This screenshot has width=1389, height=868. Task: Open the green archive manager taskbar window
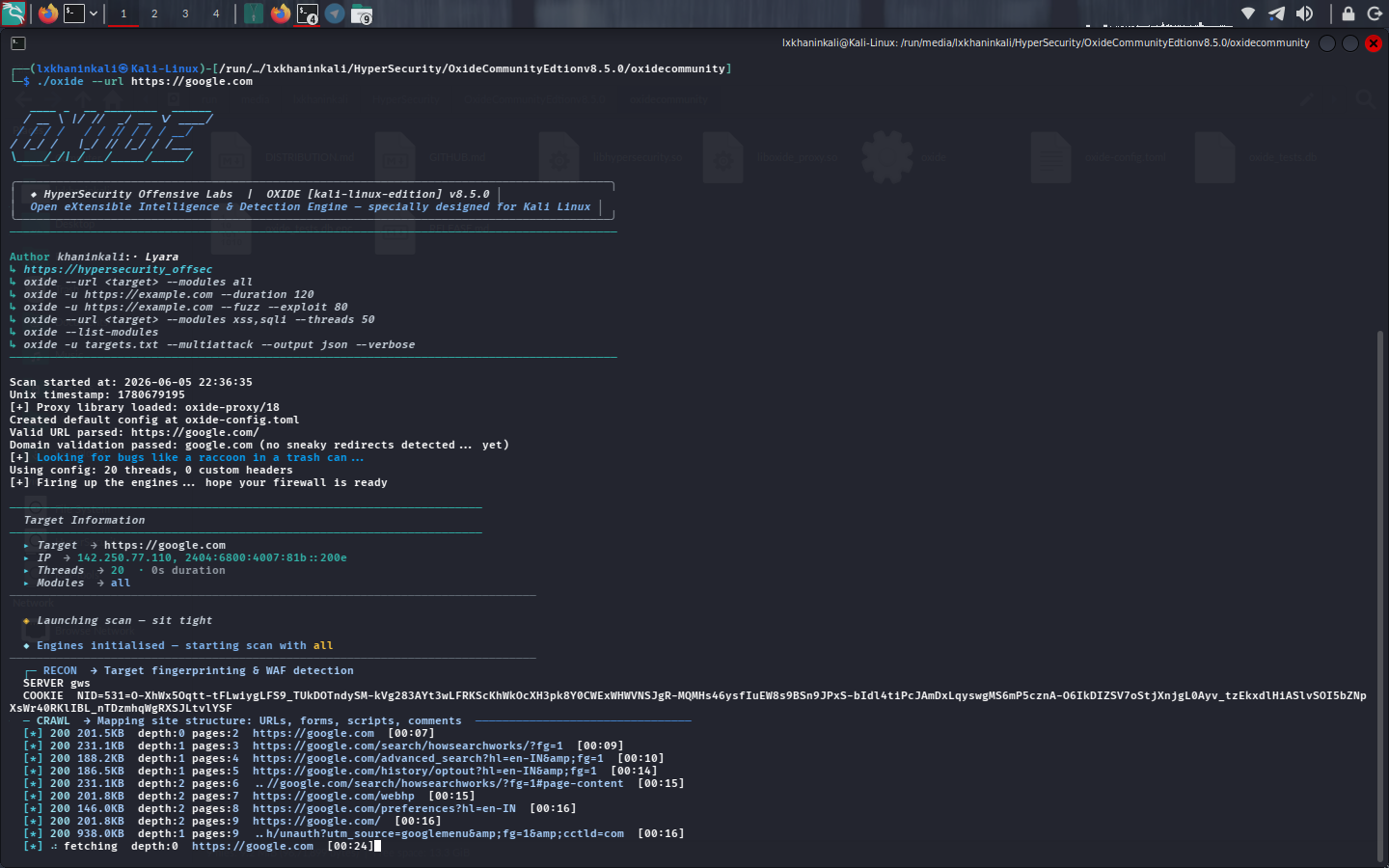254,14
